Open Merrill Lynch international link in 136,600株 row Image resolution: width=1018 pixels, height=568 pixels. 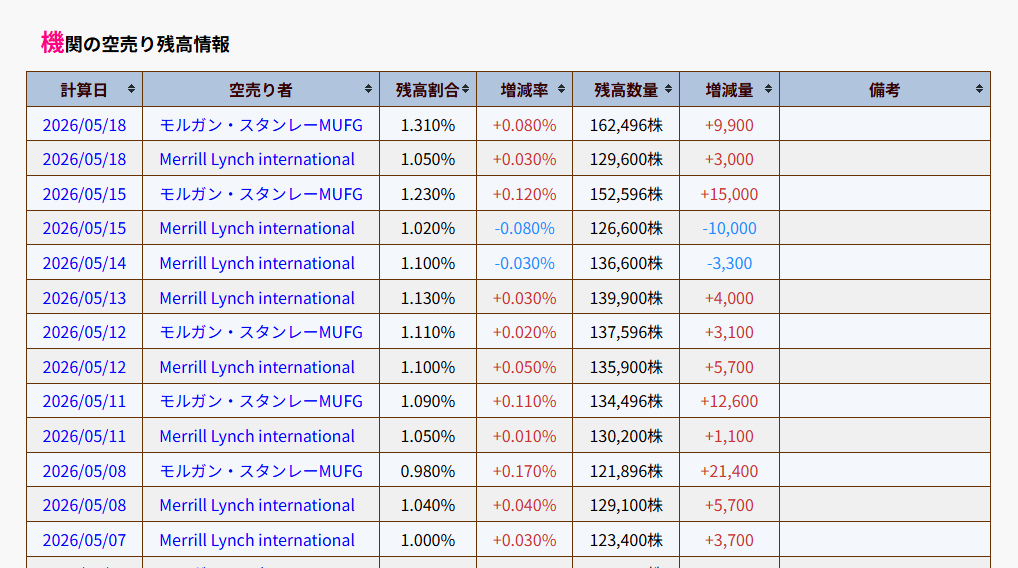257,263
